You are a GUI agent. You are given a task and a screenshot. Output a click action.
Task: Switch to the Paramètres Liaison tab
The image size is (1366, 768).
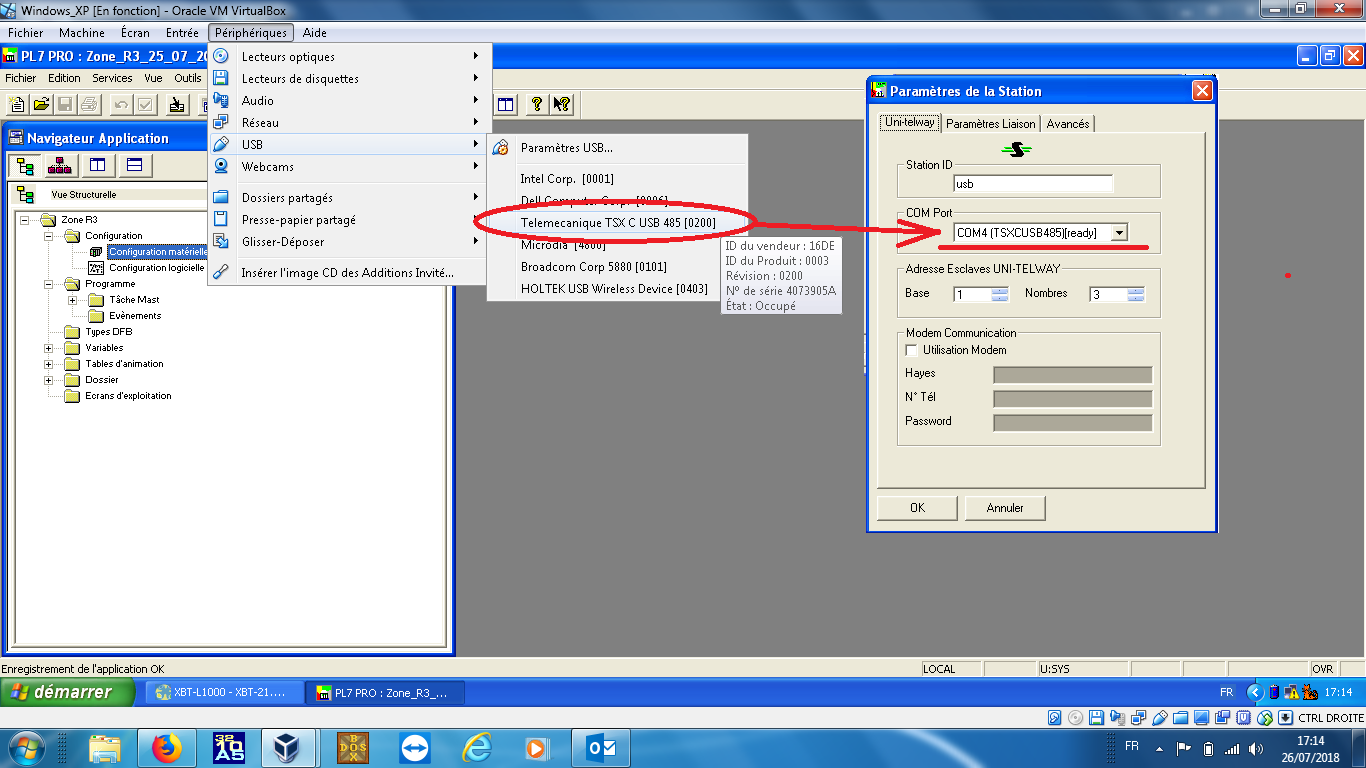990,124
